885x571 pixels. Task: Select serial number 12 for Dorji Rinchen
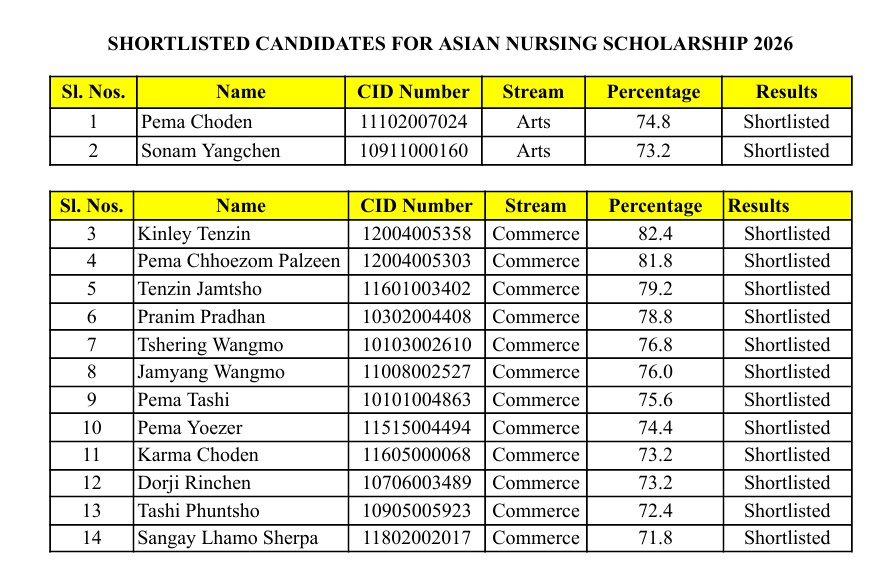(92, 483)
